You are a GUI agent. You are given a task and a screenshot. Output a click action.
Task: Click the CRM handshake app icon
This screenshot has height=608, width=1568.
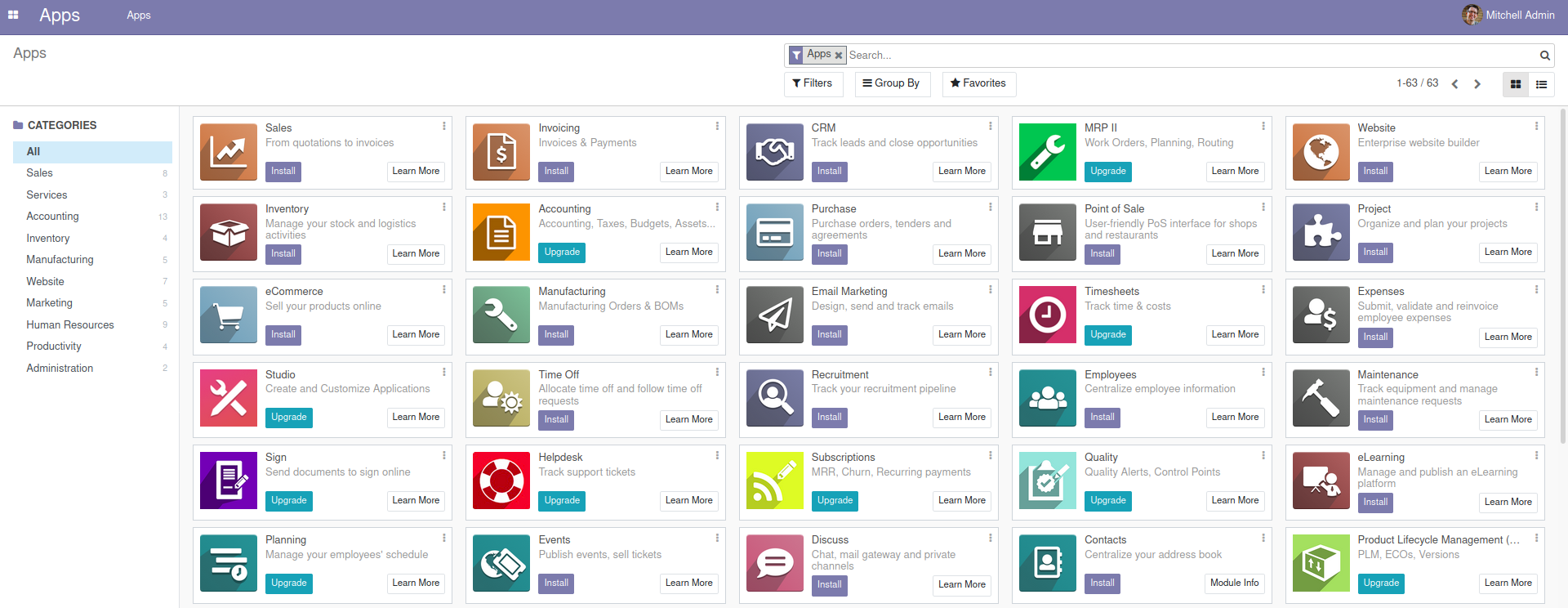(x=774, y=152)
